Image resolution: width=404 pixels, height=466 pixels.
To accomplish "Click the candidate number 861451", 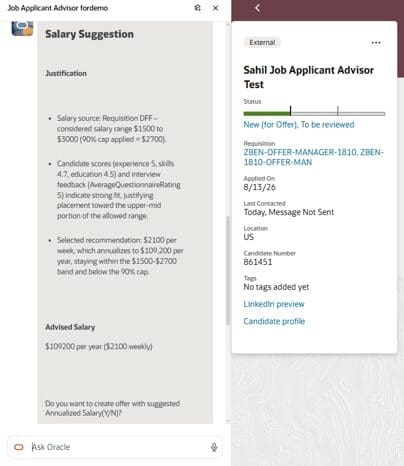I will tap(258, 262).
